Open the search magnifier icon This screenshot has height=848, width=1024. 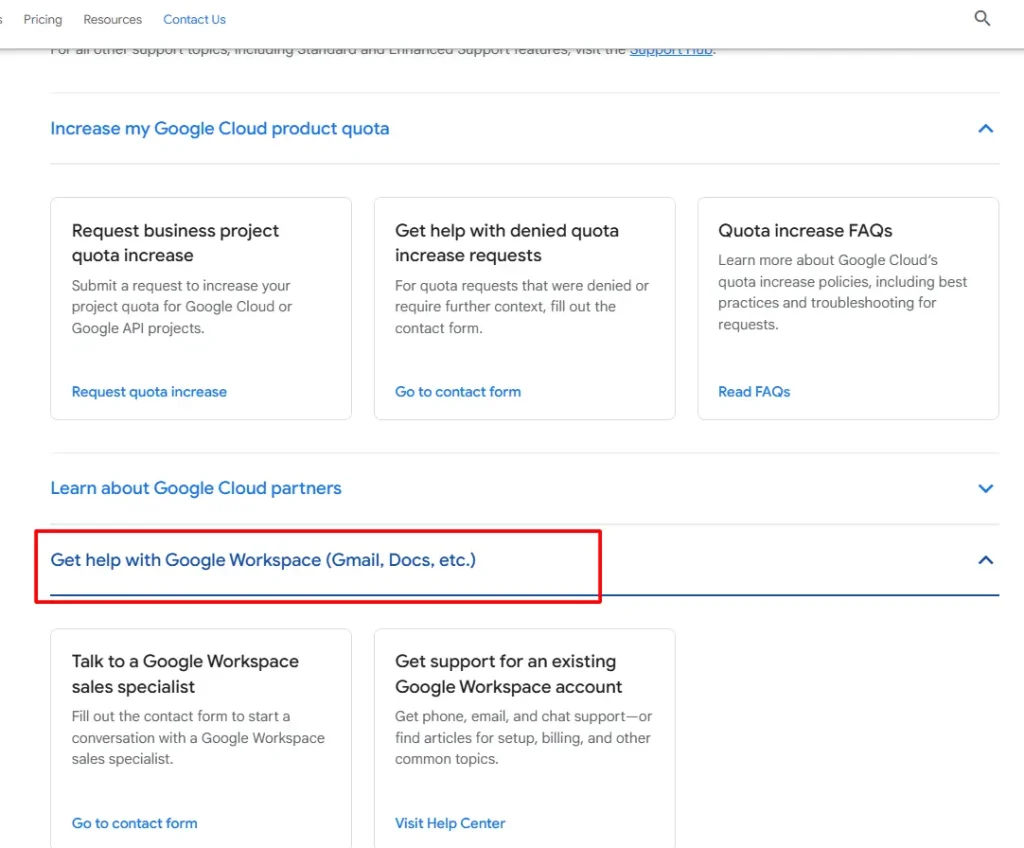982,18
